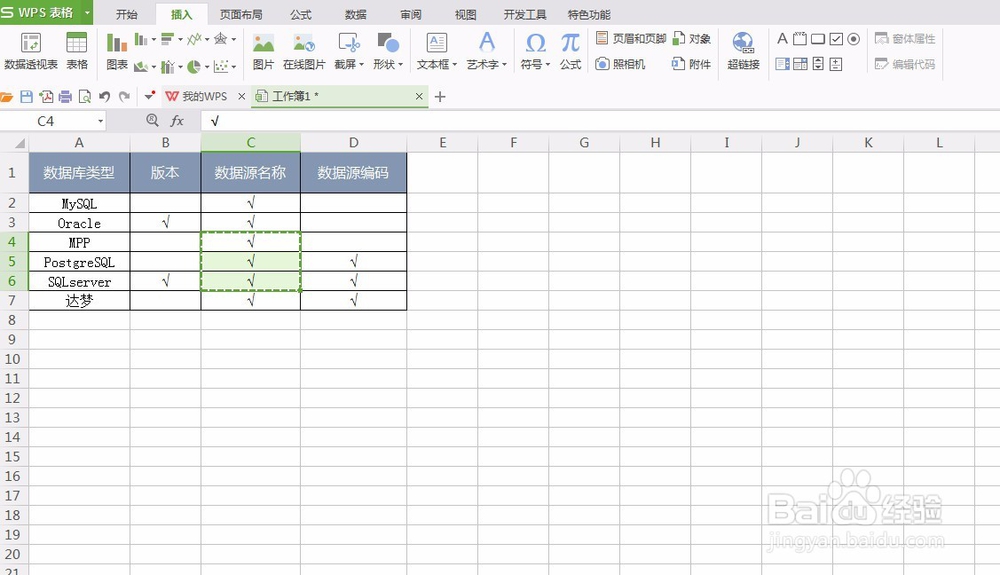Open the 数据 ribbon tab
Viewport: 1000px width, 575px height.
click(x=355, y=14)
